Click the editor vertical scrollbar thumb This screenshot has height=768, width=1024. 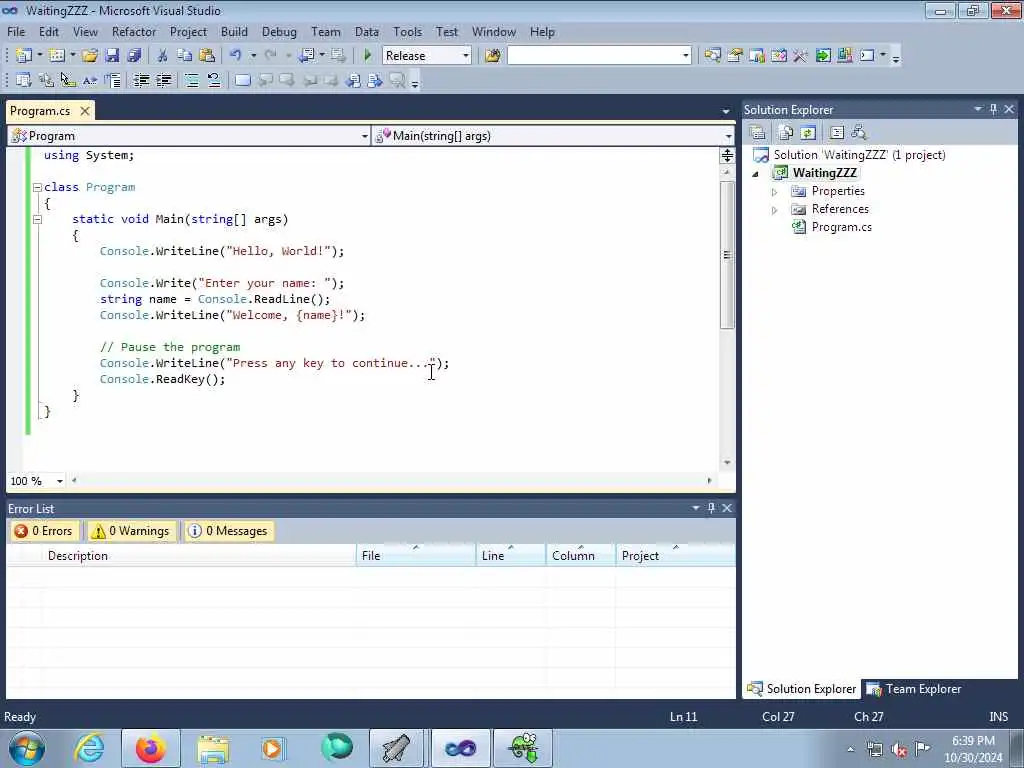727,255
